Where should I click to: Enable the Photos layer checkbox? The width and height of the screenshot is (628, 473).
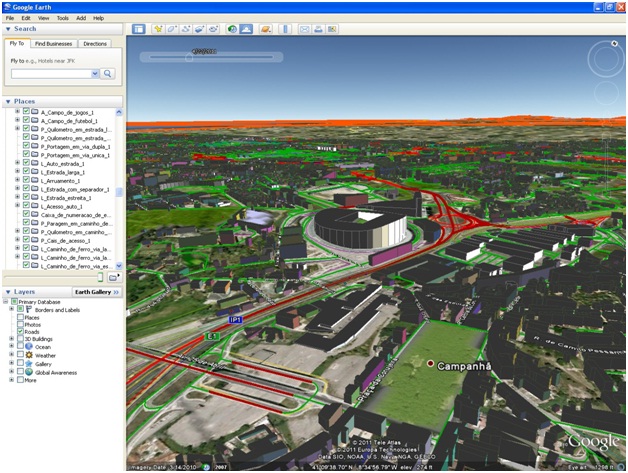click(x=20, y=324)
